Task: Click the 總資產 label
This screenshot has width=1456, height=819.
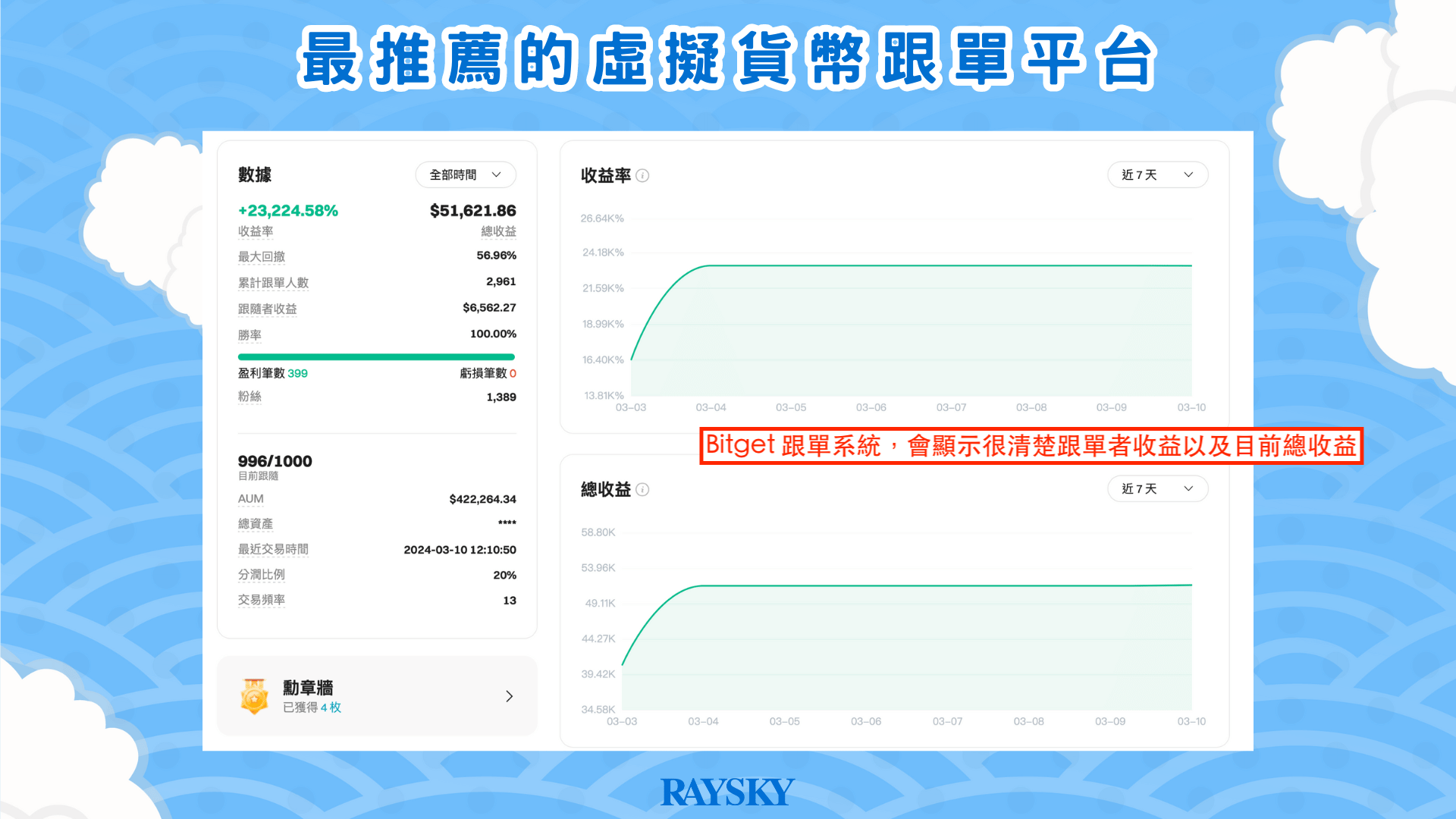Action: (x=256, y=523)
